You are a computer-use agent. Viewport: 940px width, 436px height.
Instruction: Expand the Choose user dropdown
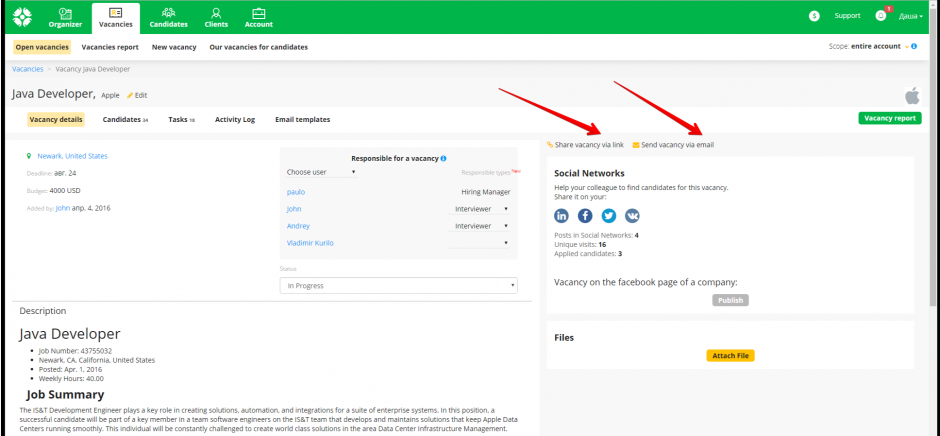click(320, 172)
